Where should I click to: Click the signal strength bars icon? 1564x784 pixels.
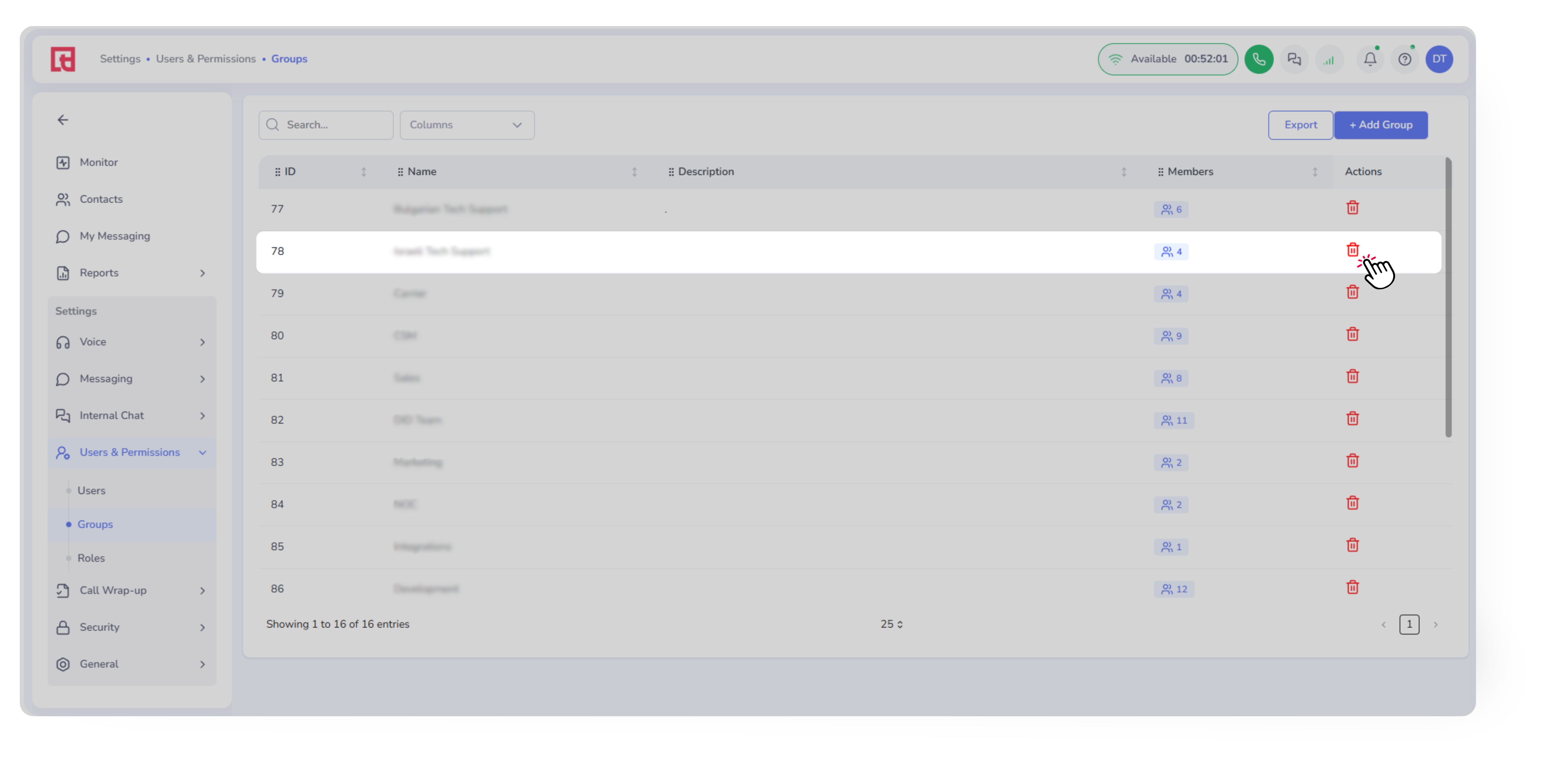pos(1329,59)
